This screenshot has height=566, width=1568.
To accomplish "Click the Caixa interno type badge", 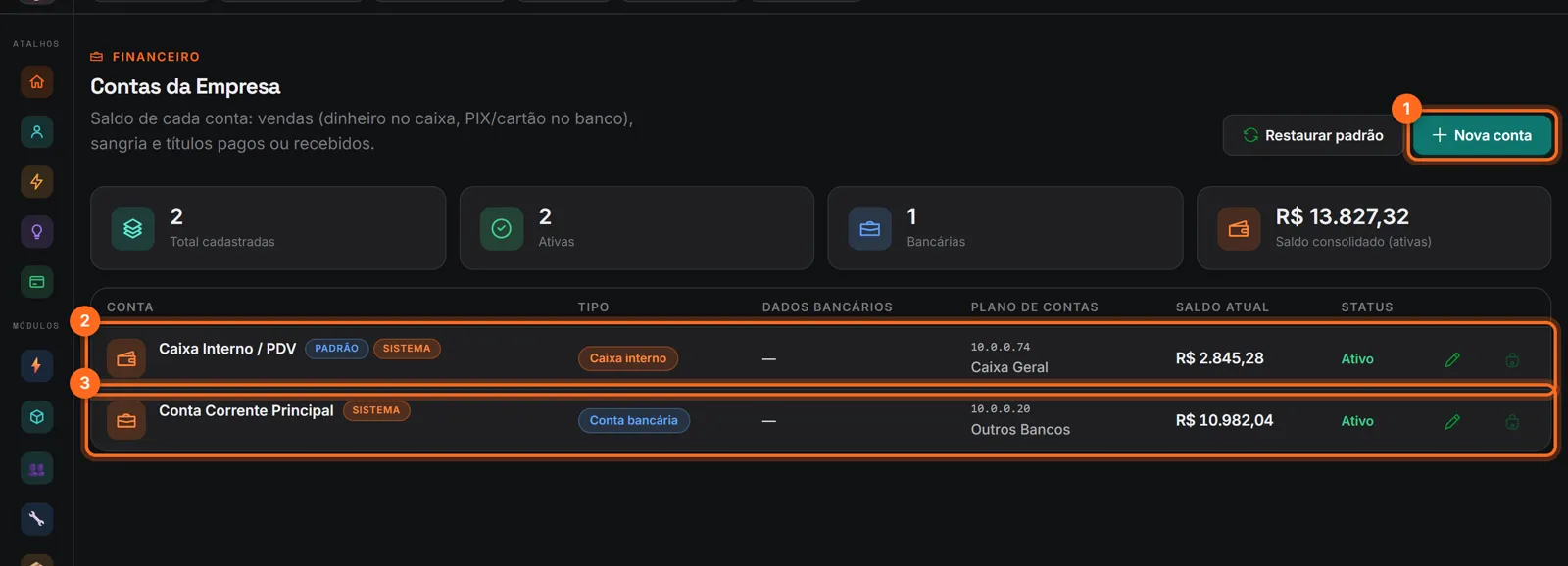I will (627, 358).
